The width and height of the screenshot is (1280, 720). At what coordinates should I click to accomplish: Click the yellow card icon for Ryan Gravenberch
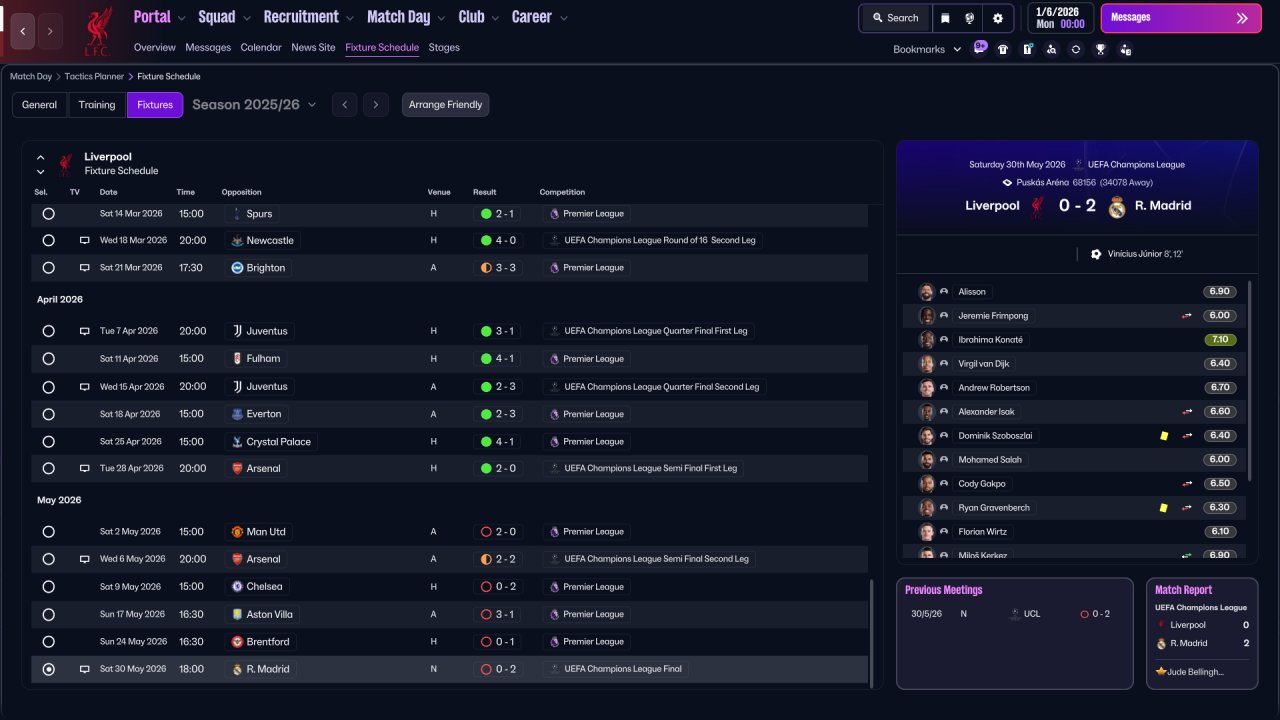click(1164, 508)
